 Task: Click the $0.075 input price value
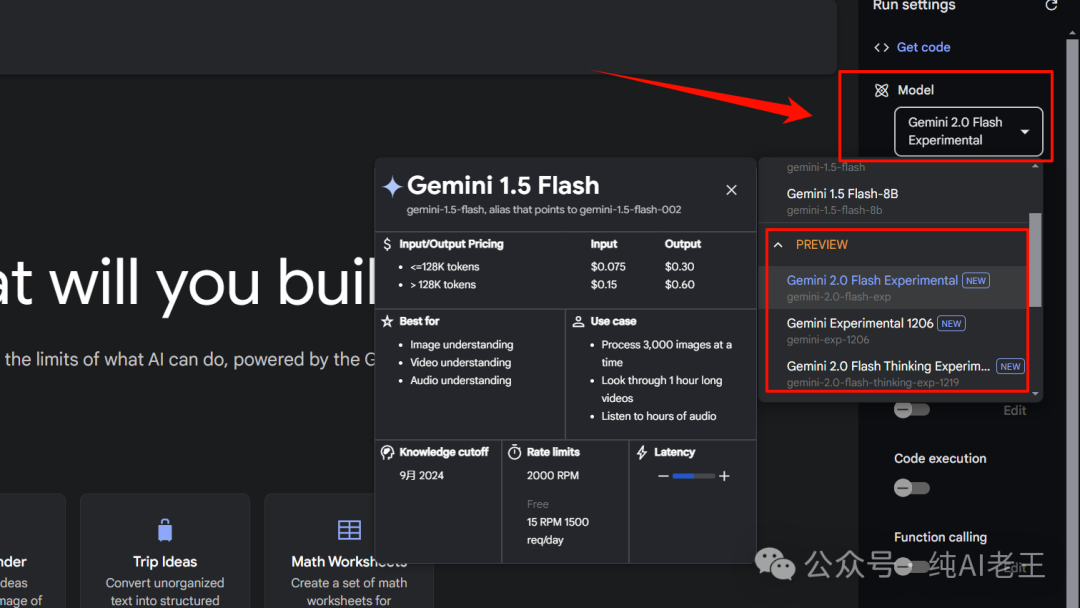coord(608,266)
